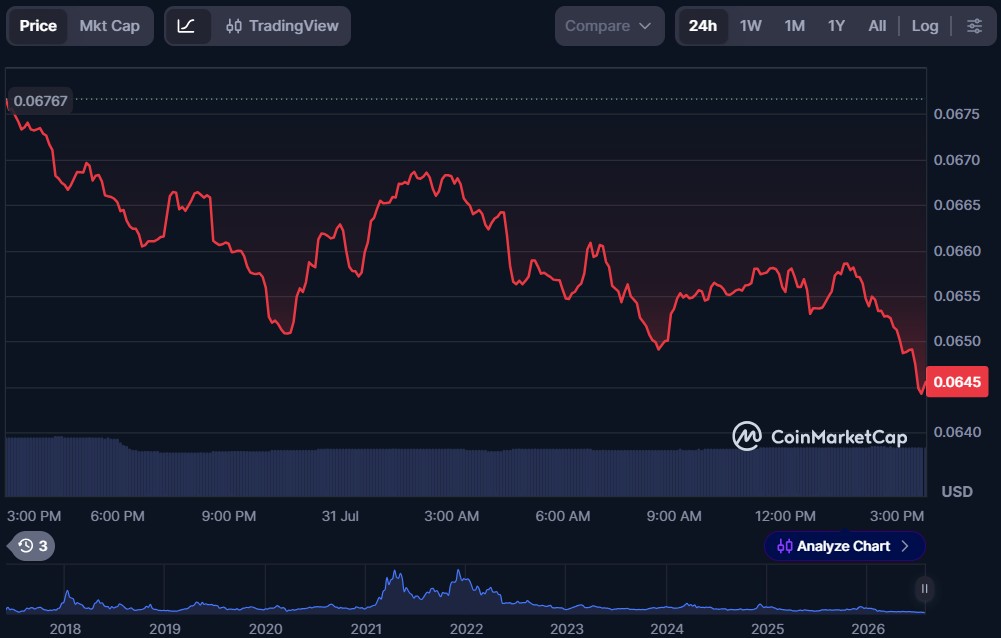Click the 2021 peak in the history overview

click(395, 573)
